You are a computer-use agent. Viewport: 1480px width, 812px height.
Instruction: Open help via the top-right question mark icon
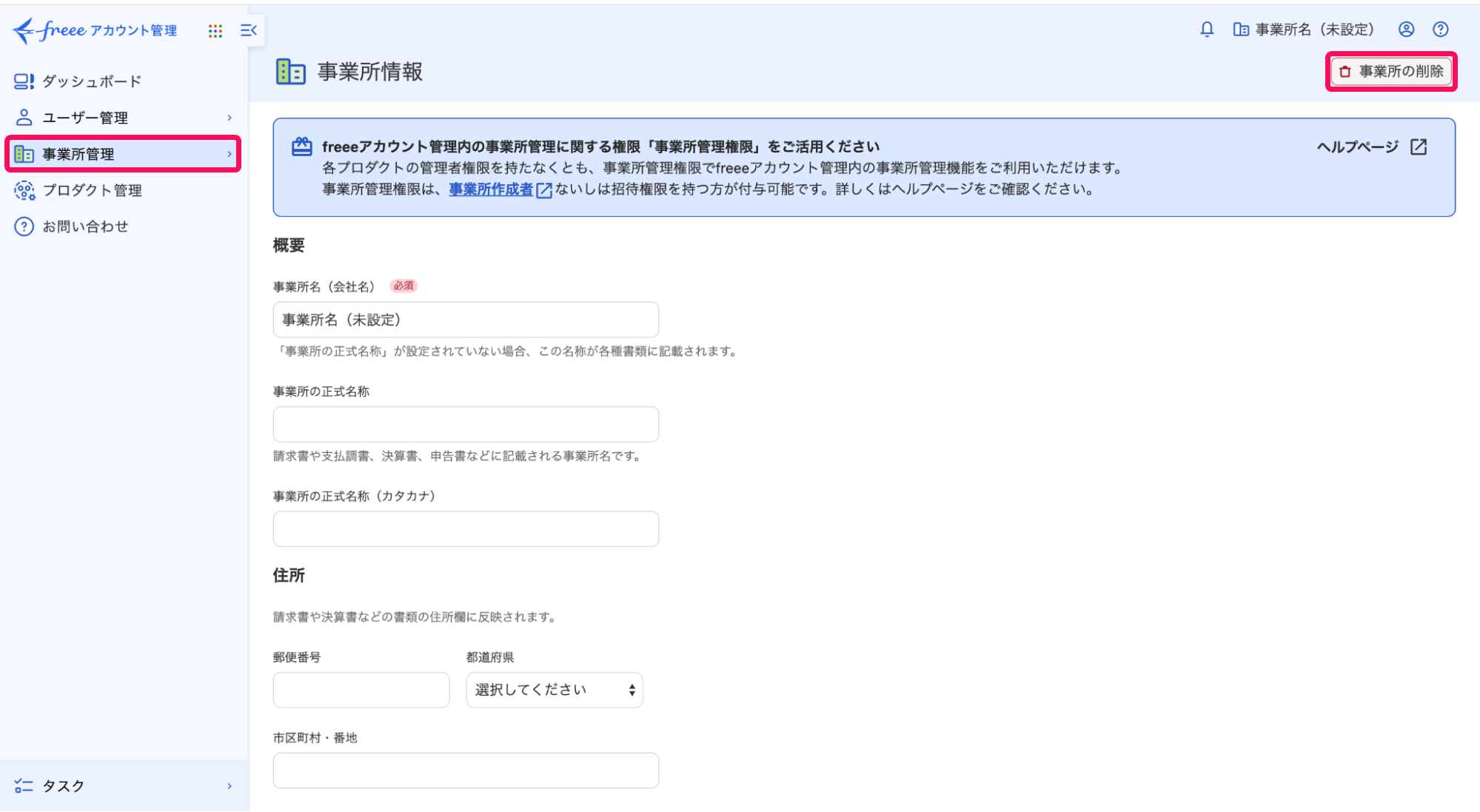(1440, 30)
